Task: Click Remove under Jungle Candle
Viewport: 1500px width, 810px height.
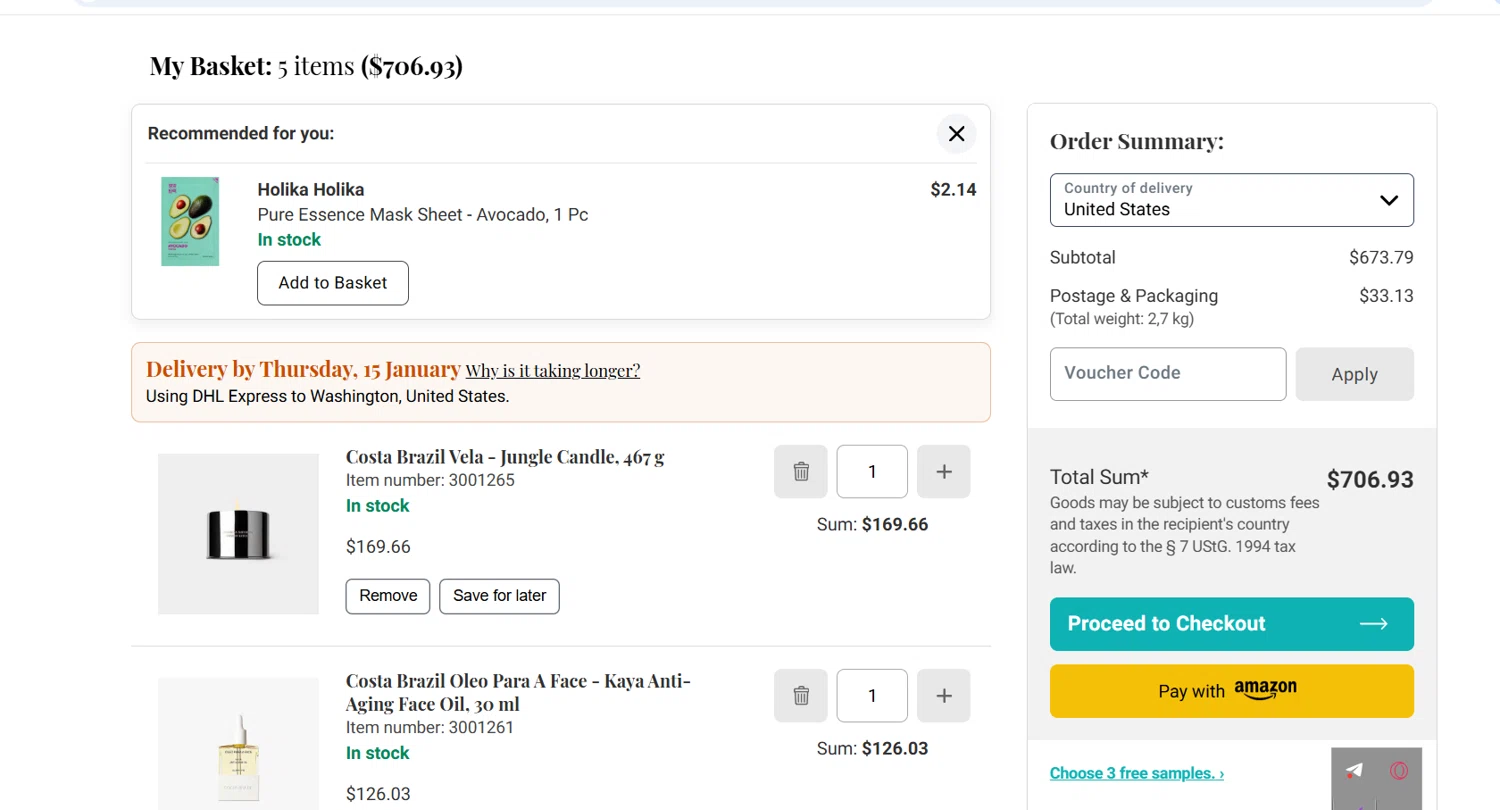Action: pyautogui.click(x=388, y=596)
